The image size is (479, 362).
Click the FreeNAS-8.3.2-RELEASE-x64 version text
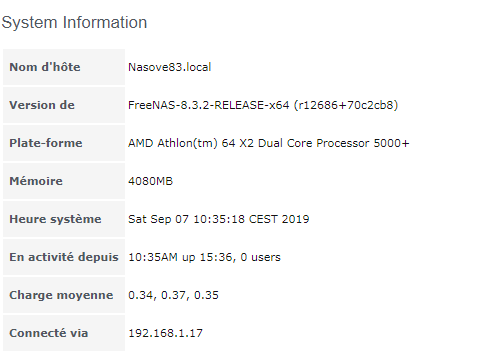209,105
